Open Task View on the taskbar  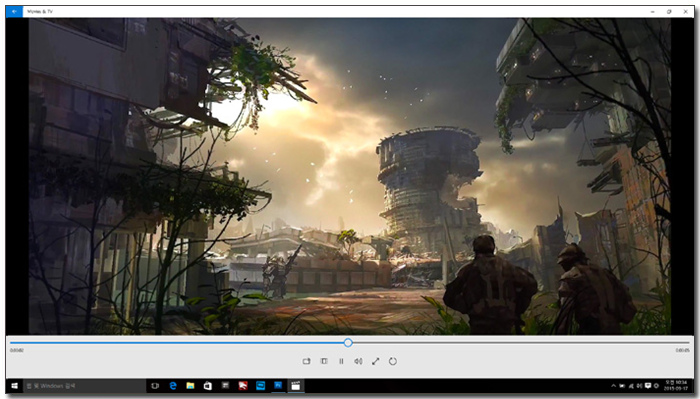(155, 386)
